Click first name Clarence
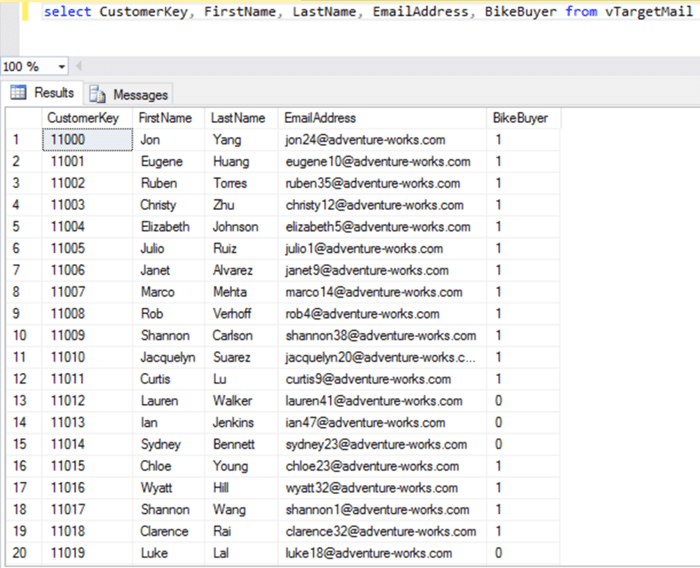Screen dimensions: 700x568 coord(164,531)
